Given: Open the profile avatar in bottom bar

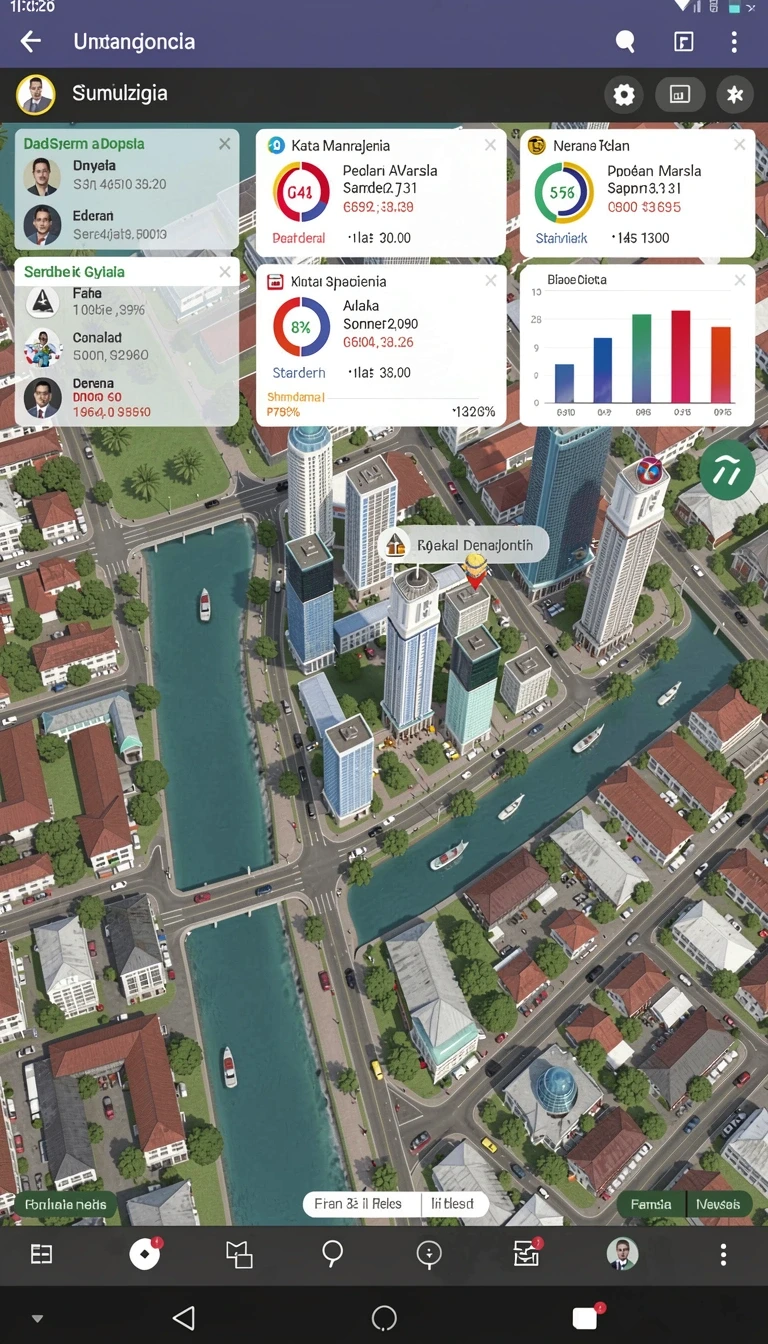Looking at the screenshot, I should click(x=622, y=1255).
